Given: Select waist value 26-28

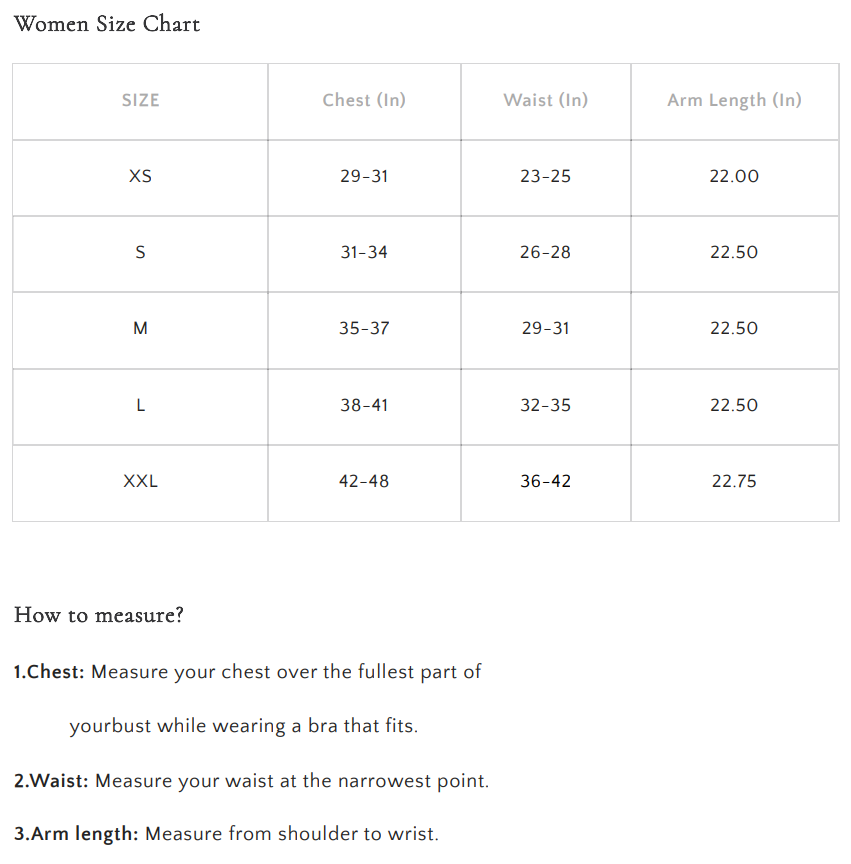Looking at the screenshot, I should click(545, 252).
